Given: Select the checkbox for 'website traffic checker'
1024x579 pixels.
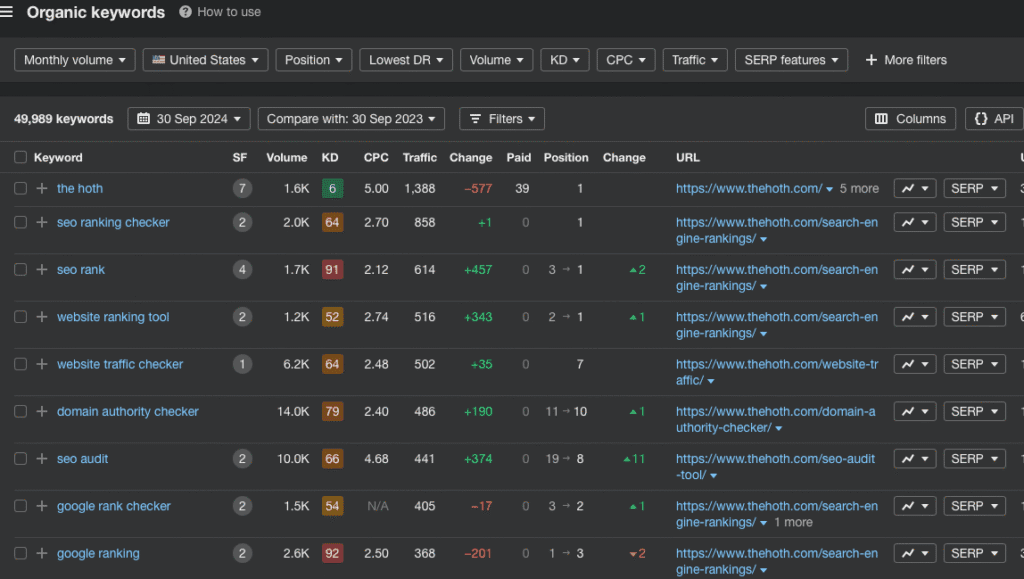Looking at the screenshot, I should coord(21,364).
